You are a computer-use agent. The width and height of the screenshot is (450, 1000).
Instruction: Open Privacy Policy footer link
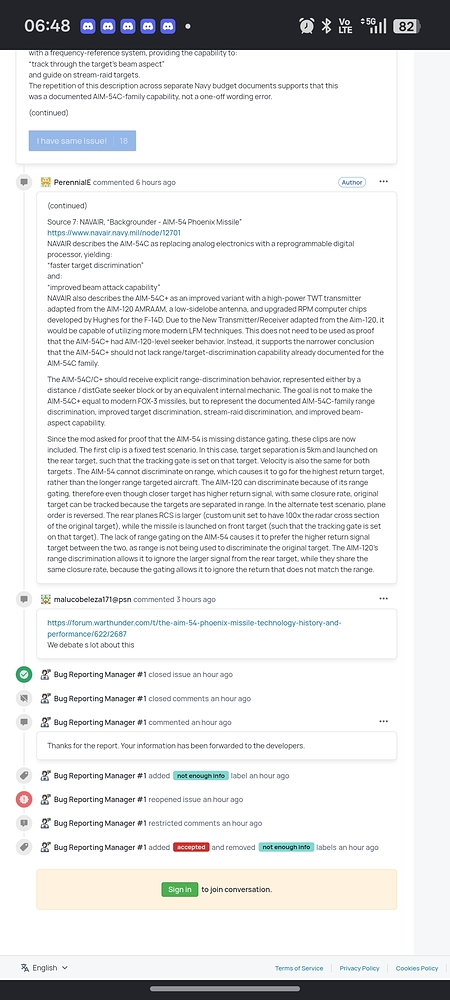(359, 968)
